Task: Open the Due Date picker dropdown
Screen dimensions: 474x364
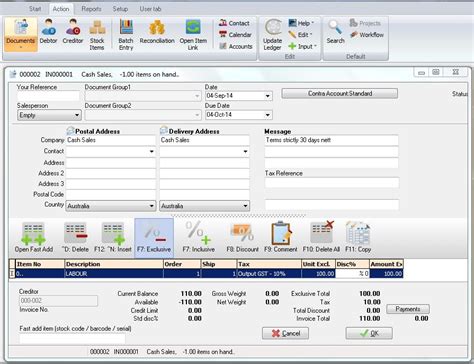Action: pos(268,115)
